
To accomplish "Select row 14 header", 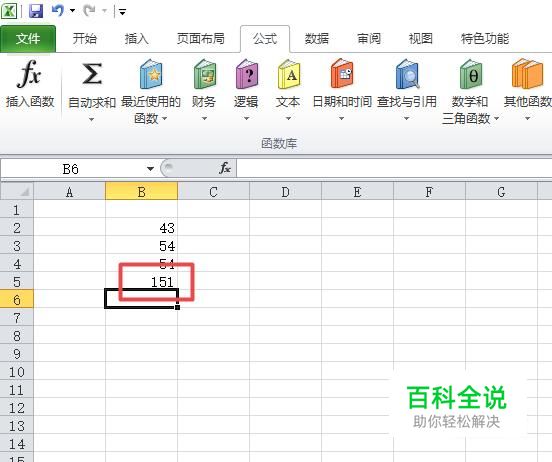I will point(17,443).
